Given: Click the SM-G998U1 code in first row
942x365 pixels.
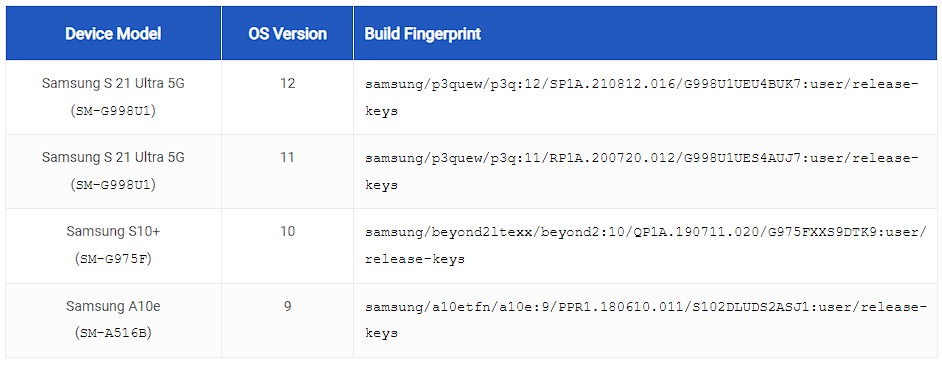Looking at the screenshot, I should pos(114,110).
